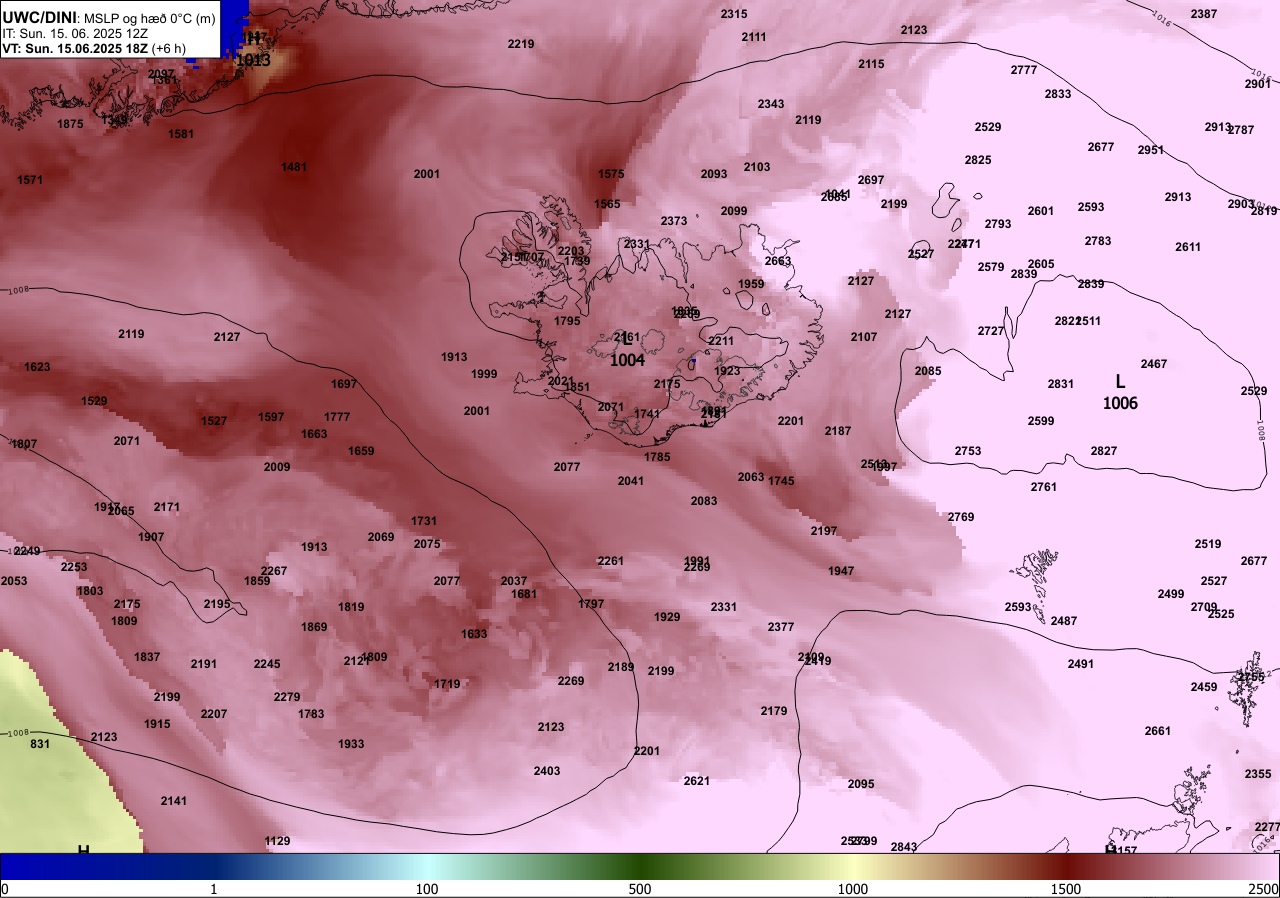
Task: Click the low pressure marker labeled 1004
Action: [x=627, y=351]
